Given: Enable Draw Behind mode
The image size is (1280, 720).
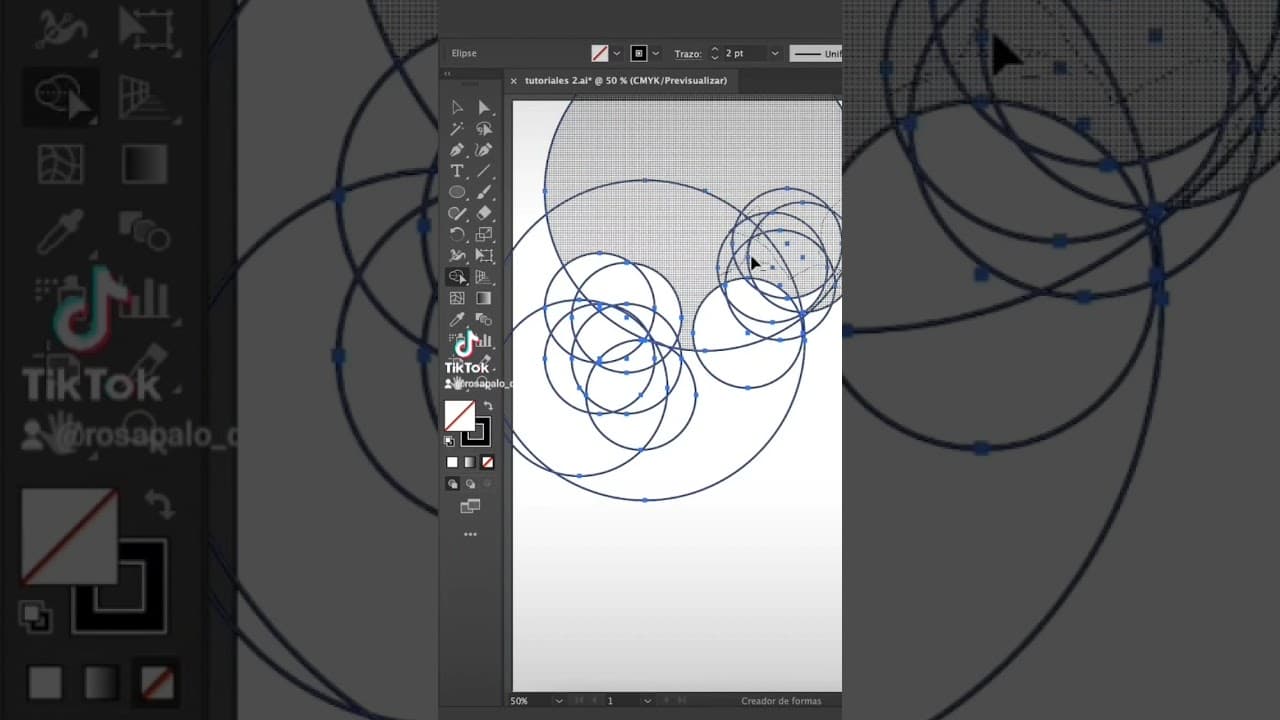Looking at the screenshot, I should tap(470, 484).
